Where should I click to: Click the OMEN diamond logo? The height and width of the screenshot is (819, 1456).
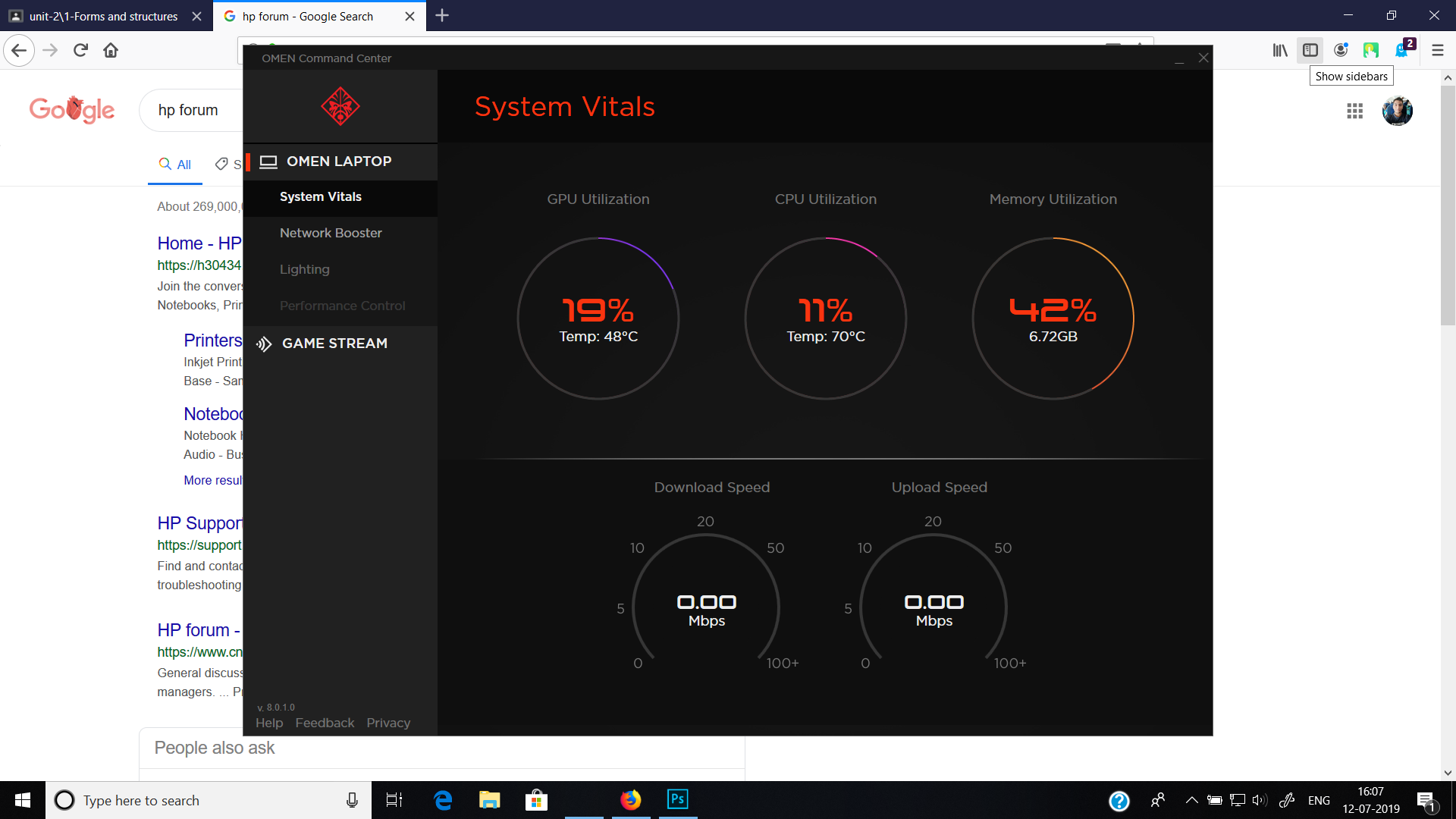pos(340,106)
